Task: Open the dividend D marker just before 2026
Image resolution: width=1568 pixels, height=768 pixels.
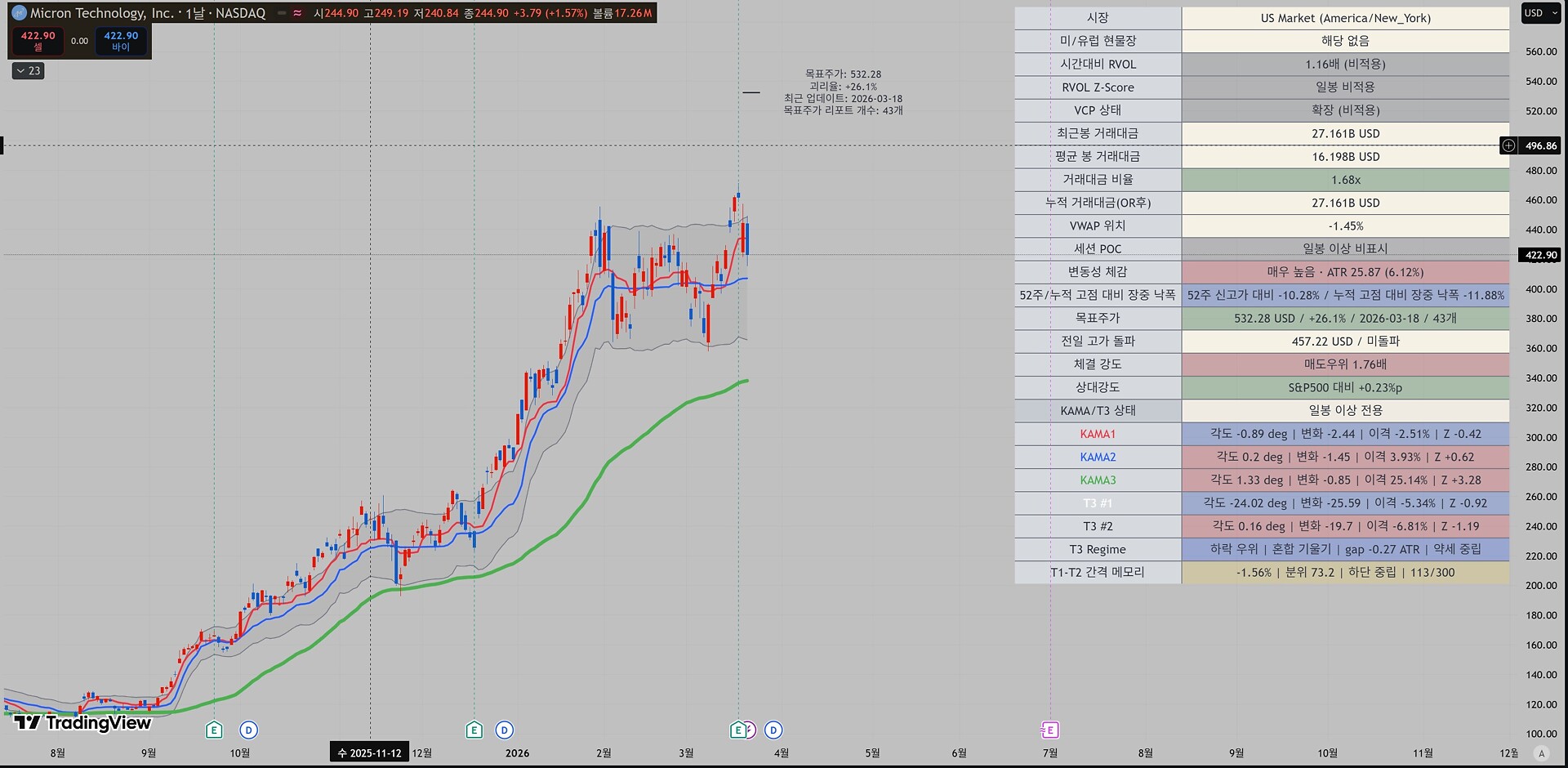Action: (x=505, y=730)
